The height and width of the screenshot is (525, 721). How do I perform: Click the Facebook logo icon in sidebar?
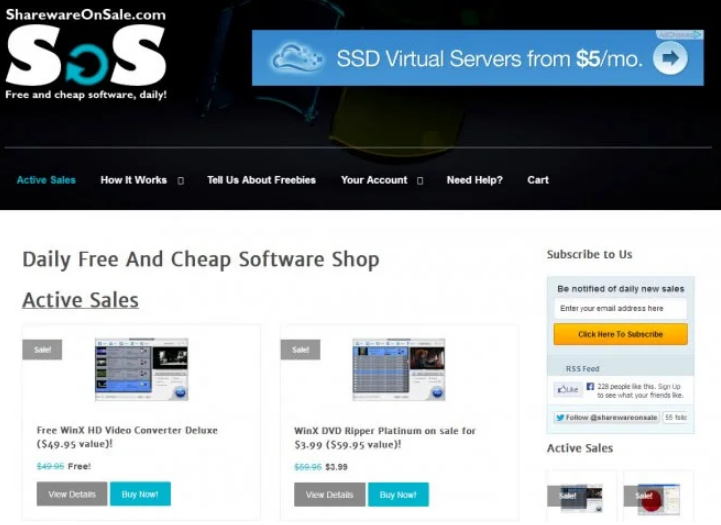pyautogui.click(x=590, y=387)
